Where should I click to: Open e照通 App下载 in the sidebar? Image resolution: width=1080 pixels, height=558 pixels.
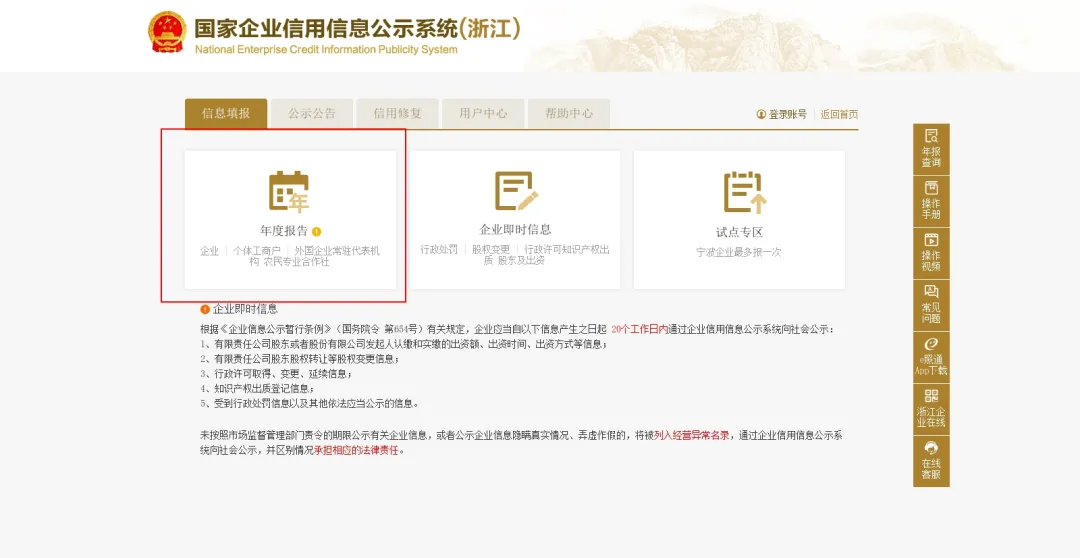click(931, 357)
